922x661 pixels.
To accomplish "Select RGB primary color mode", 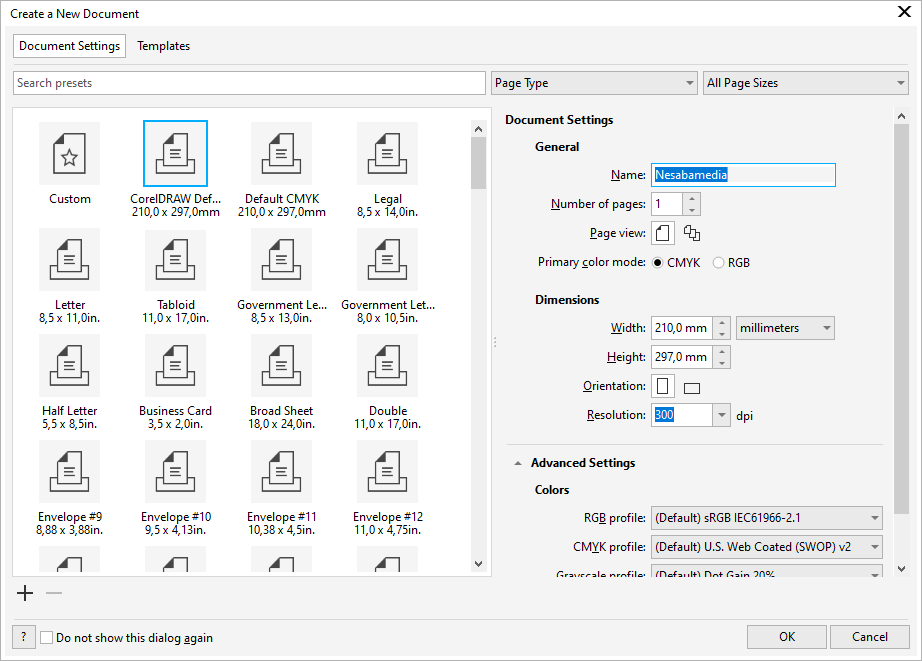I will (719, 263).
